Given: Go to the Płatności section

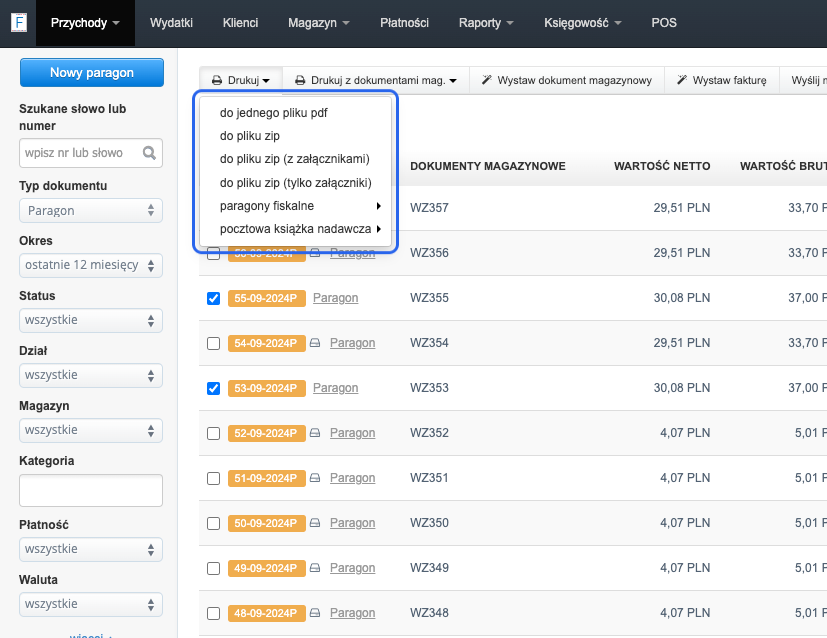Looking at the screenshot, I should (x=404, y=23).
